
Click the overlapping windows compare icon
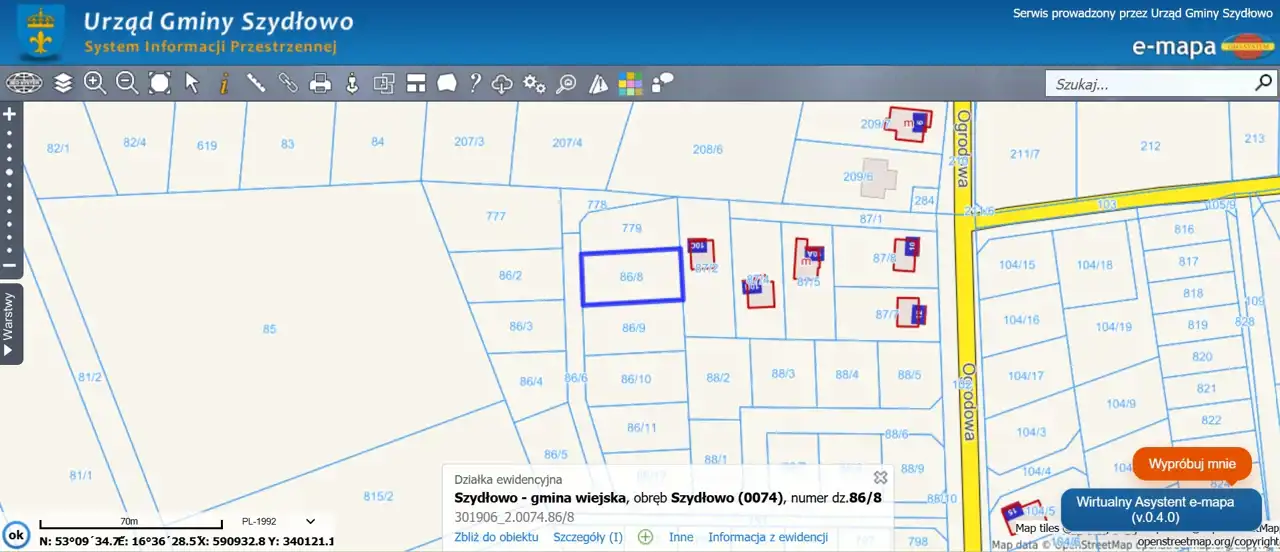click(x=384, y=83)
